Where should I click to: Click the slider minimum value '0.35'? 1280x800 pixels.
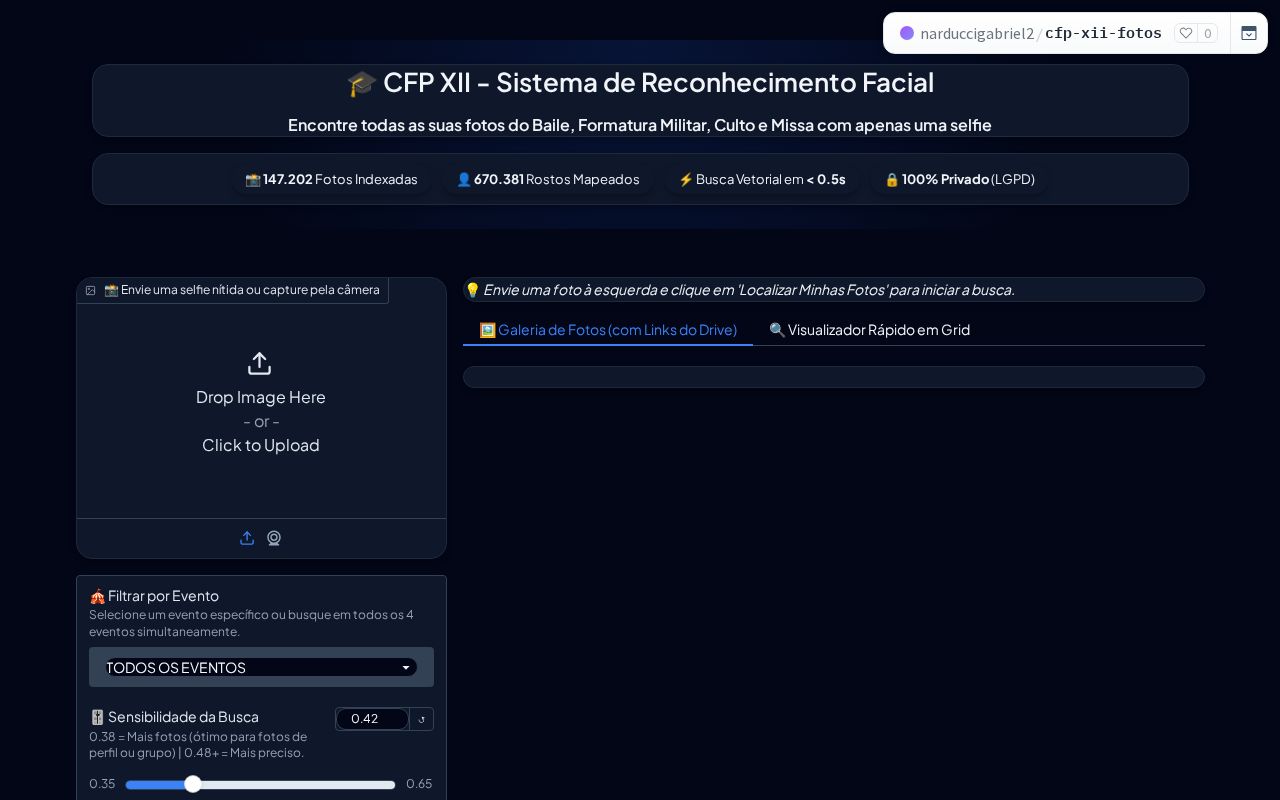[102, 784]
